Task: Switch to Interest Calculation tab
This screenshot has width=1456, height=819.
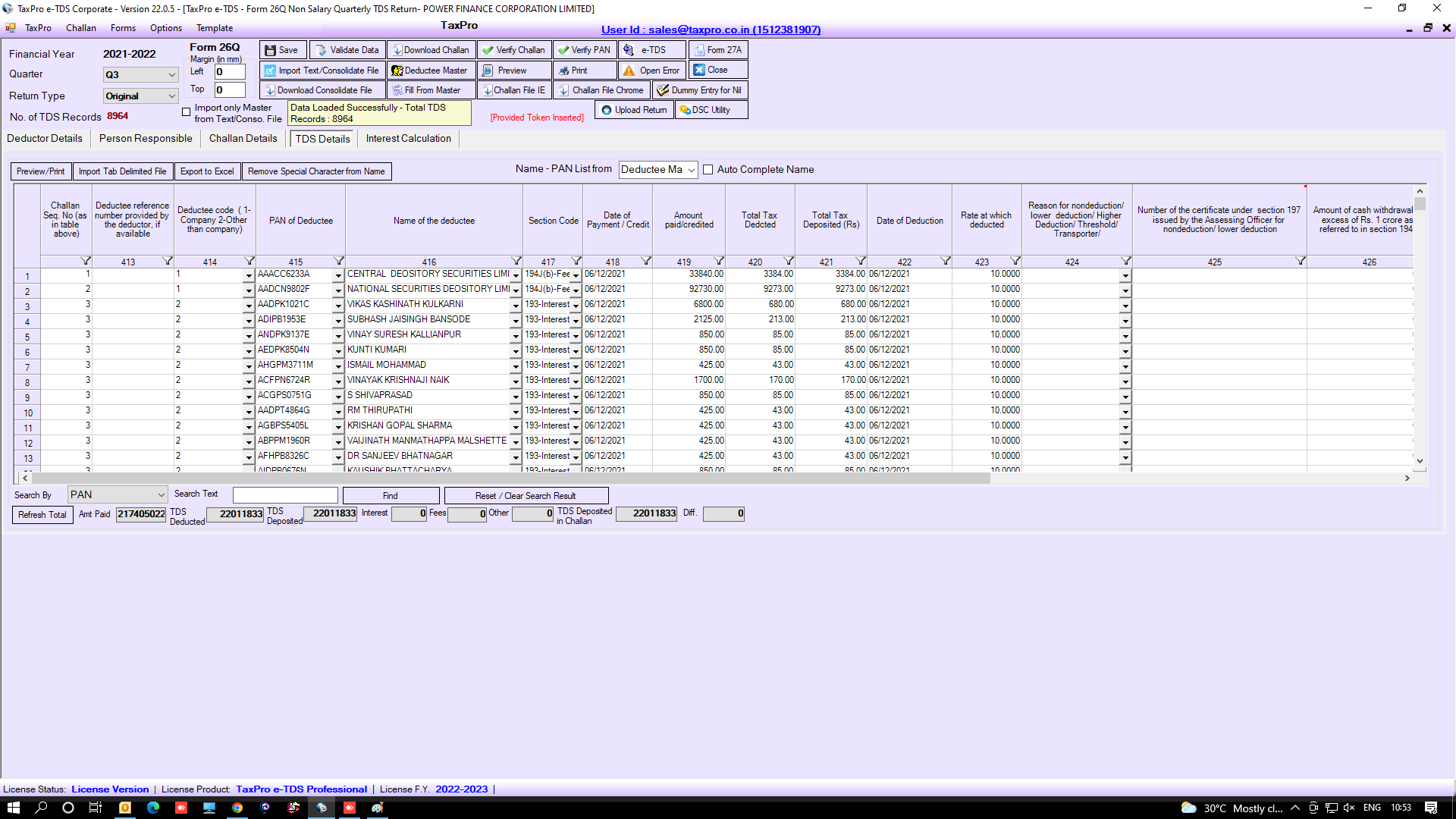Action: click(x=409, y=139)
